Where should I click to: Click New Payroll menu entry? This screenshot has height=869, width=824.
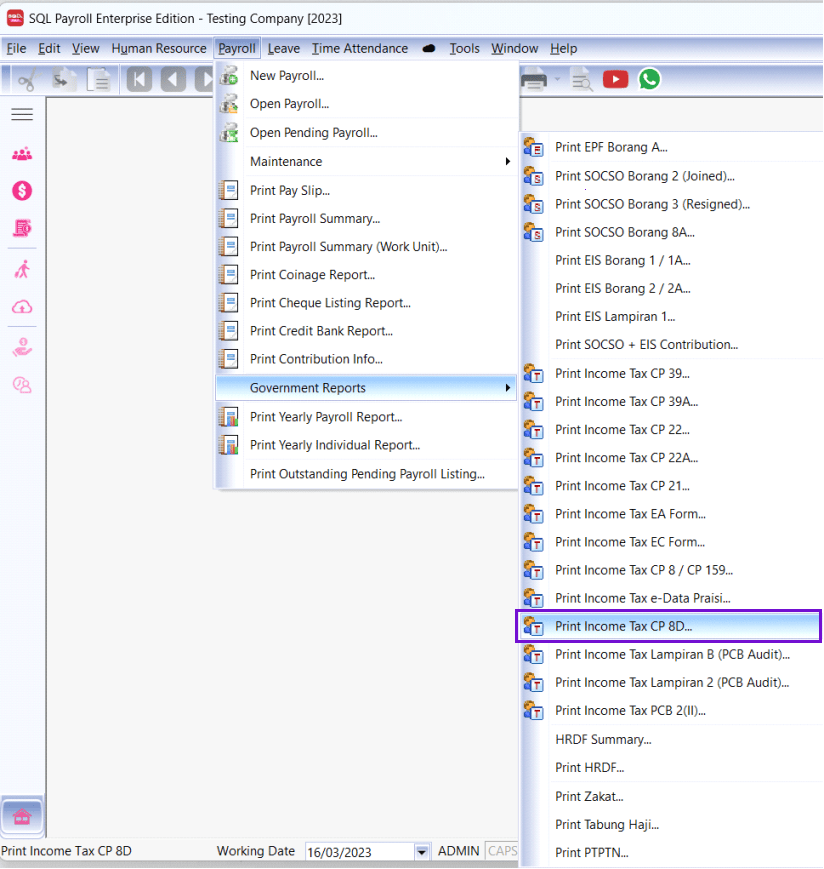tap(287, 75)
